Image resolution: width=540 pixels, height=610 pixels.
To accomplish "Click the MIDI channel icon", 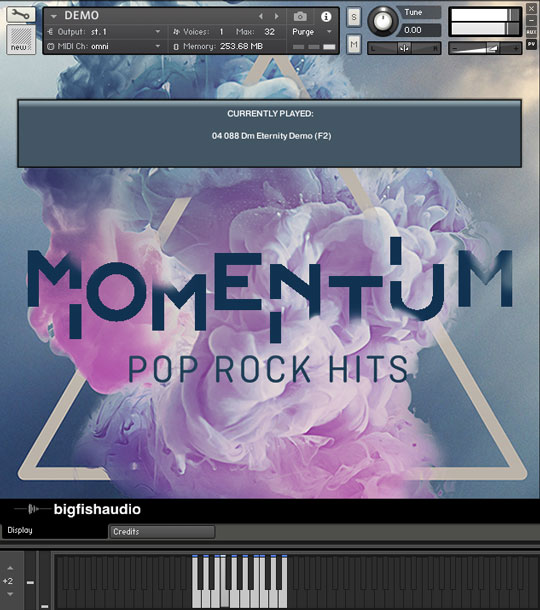I will 51,46.
